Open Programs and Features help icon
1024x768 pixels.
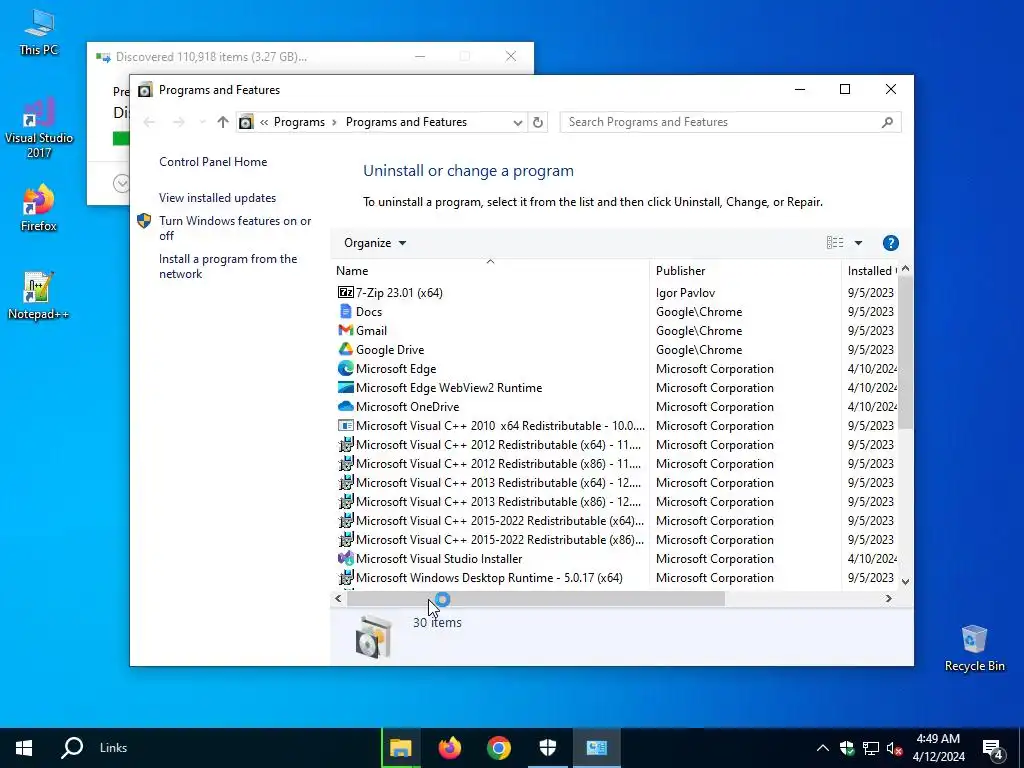point(890,243)
